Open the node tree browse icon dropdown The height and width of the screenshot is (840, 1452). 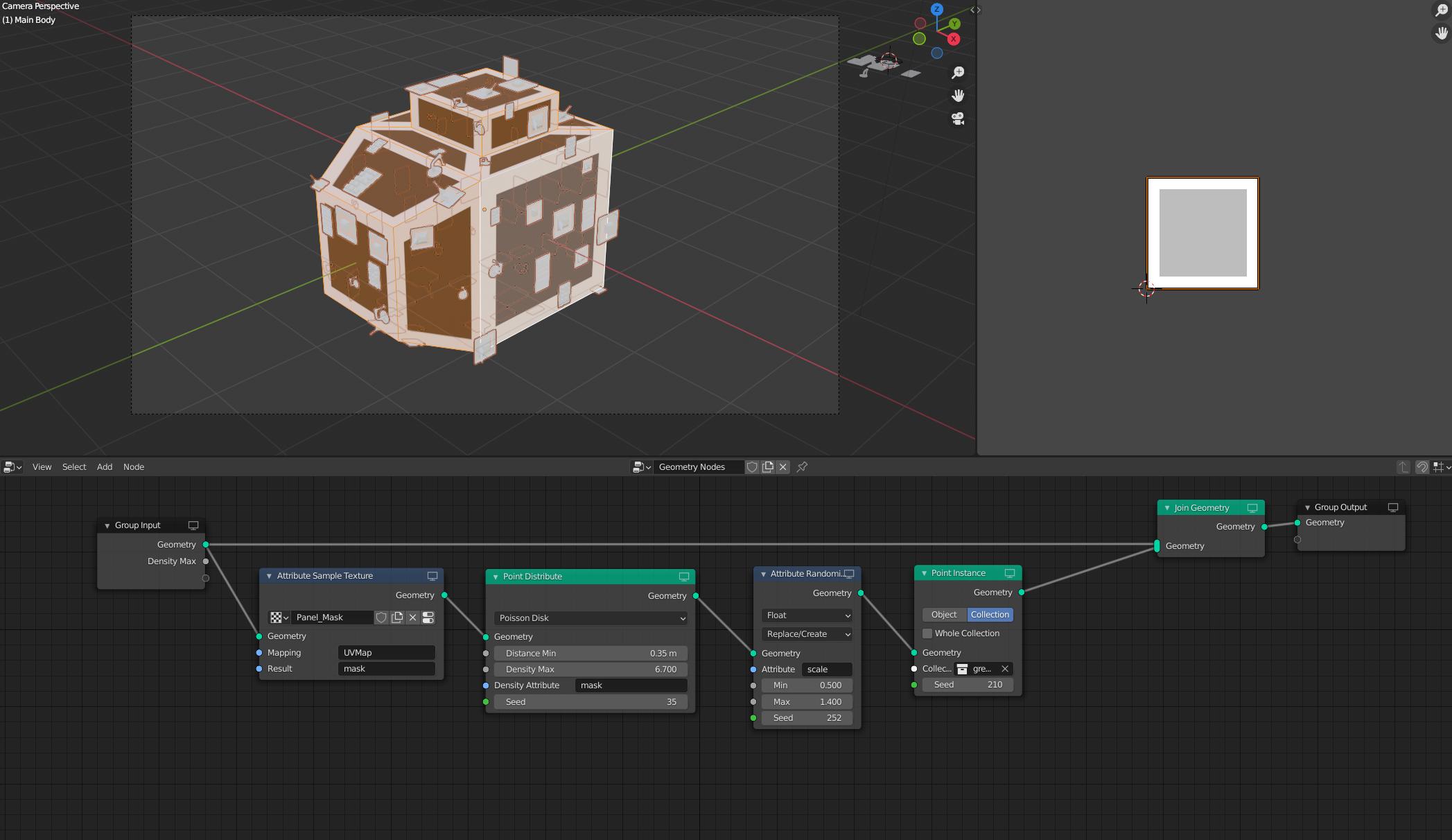click(x=641, y=467)
